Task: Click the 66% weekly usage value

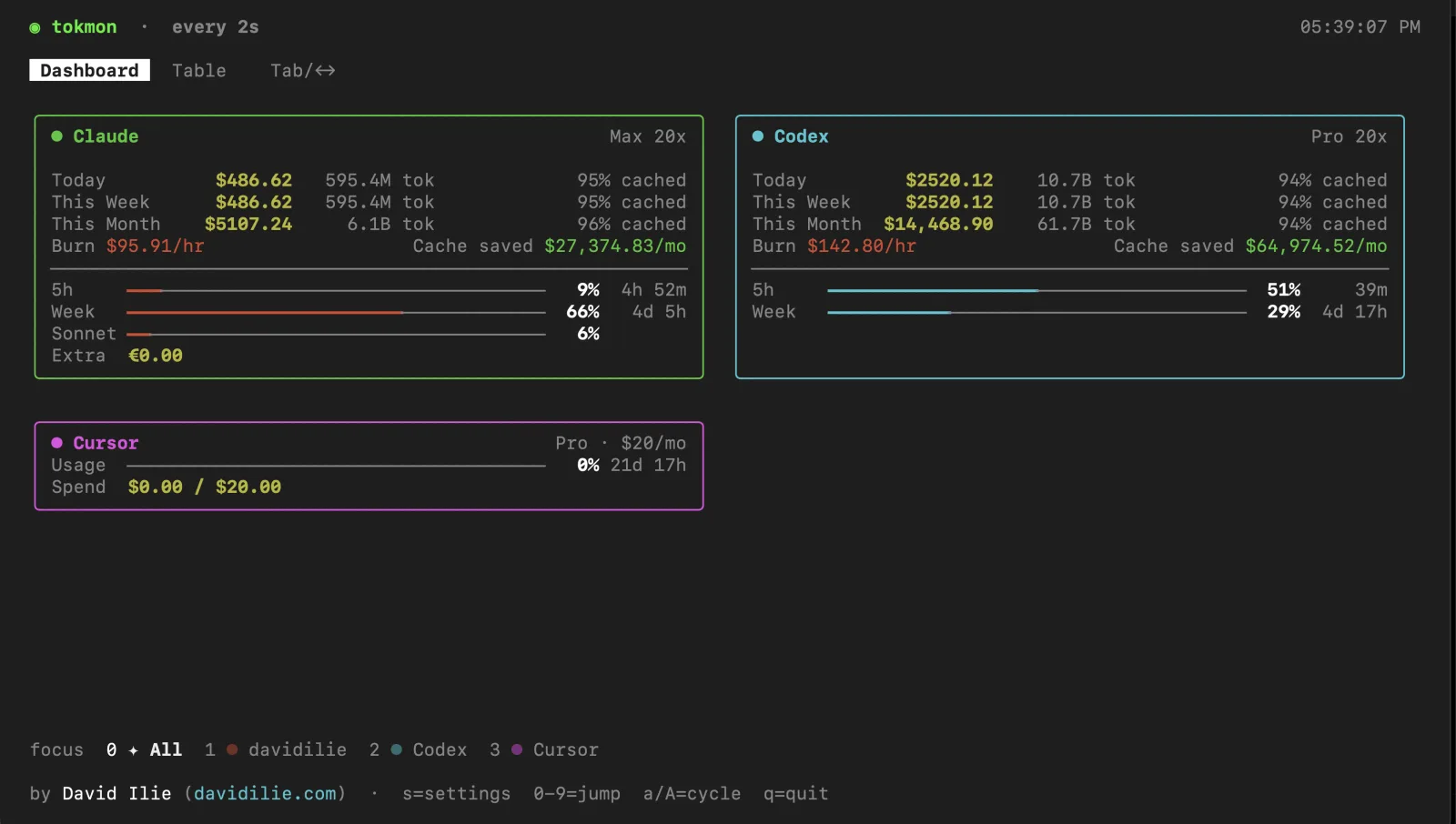Action: click(582, 312)
